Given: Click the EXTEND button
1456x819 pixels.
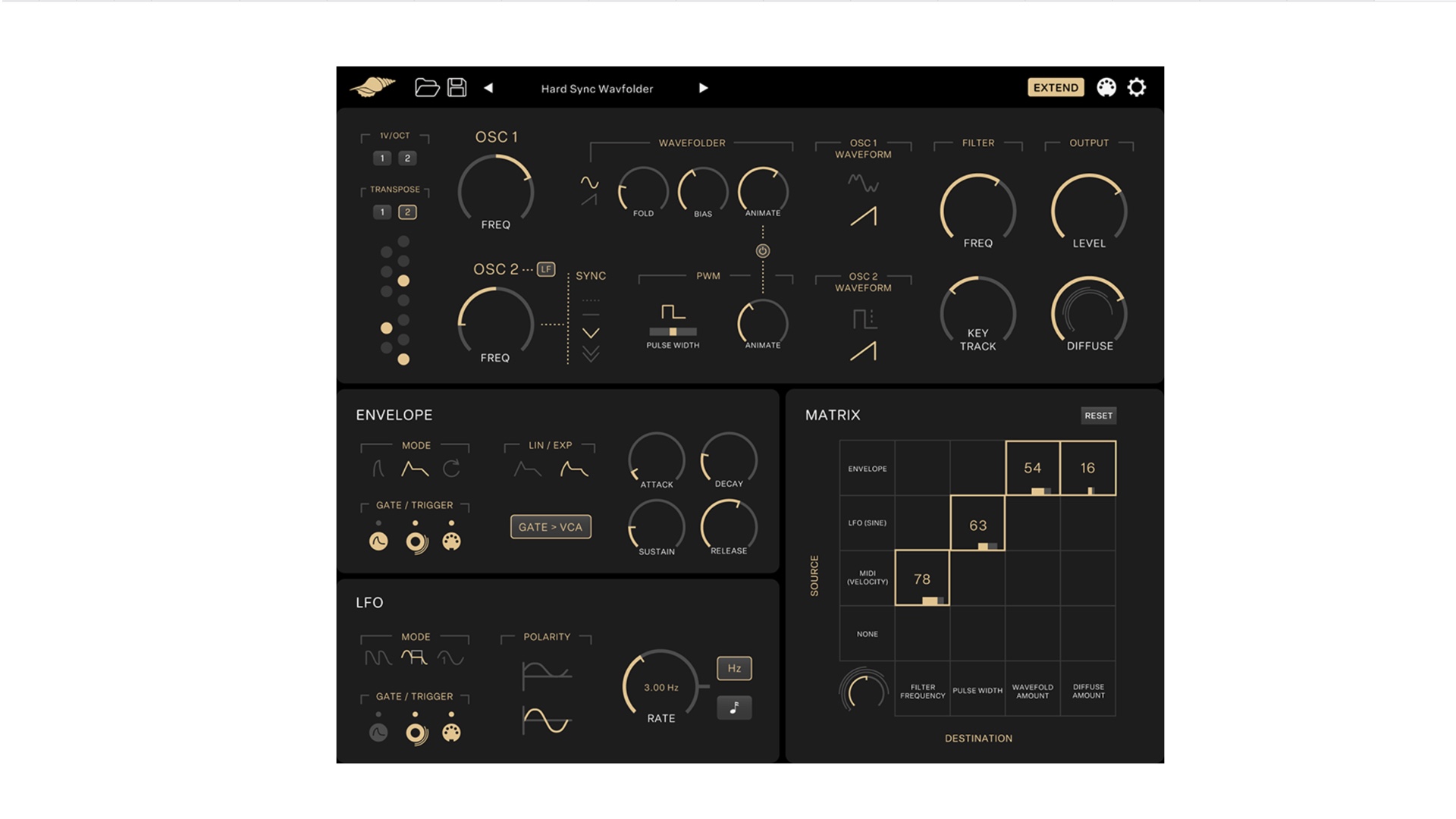Looking at the screenshot, I should tap(1055, 88).
